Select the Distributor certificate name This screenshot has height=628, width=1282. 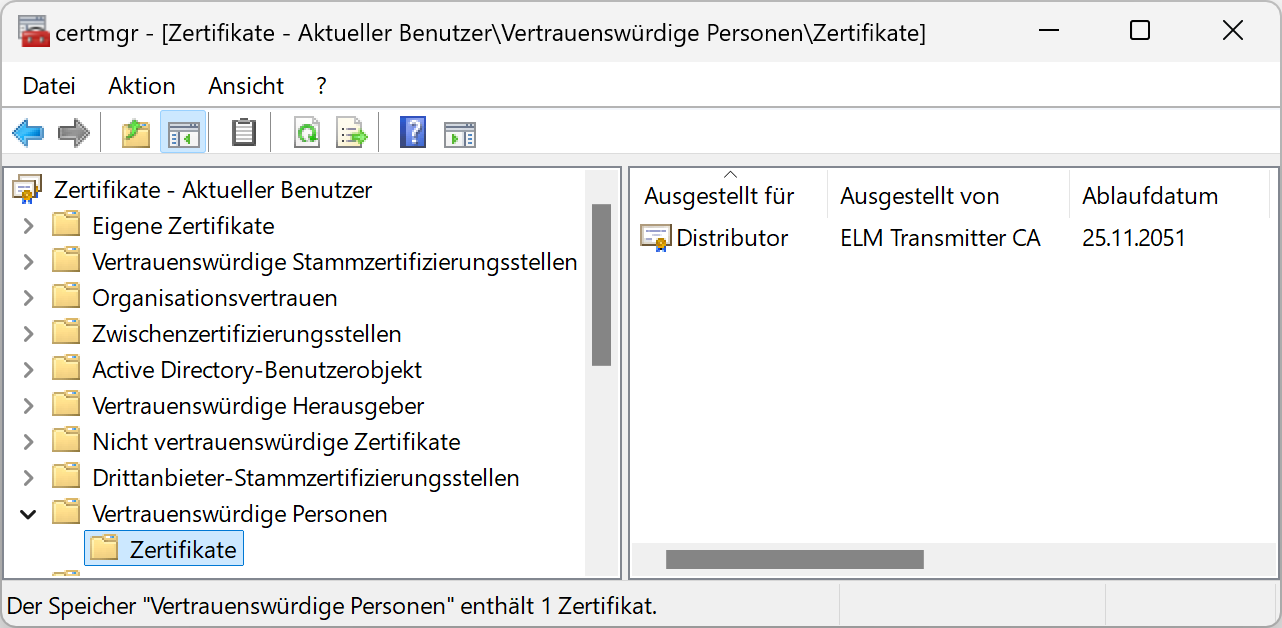[732, 238]
